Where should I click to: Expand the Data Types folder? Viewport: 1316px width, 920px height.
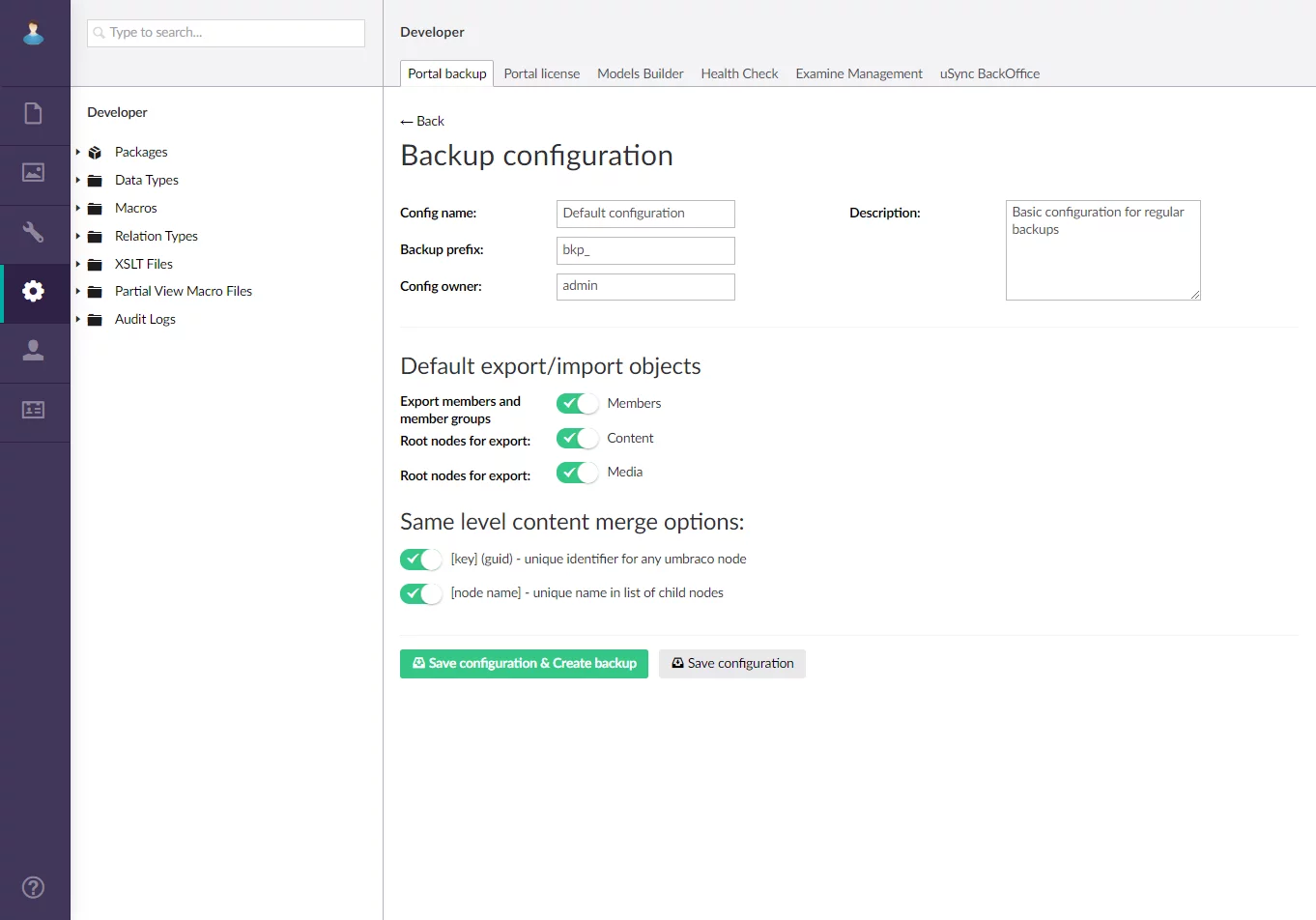coord(78,180)
